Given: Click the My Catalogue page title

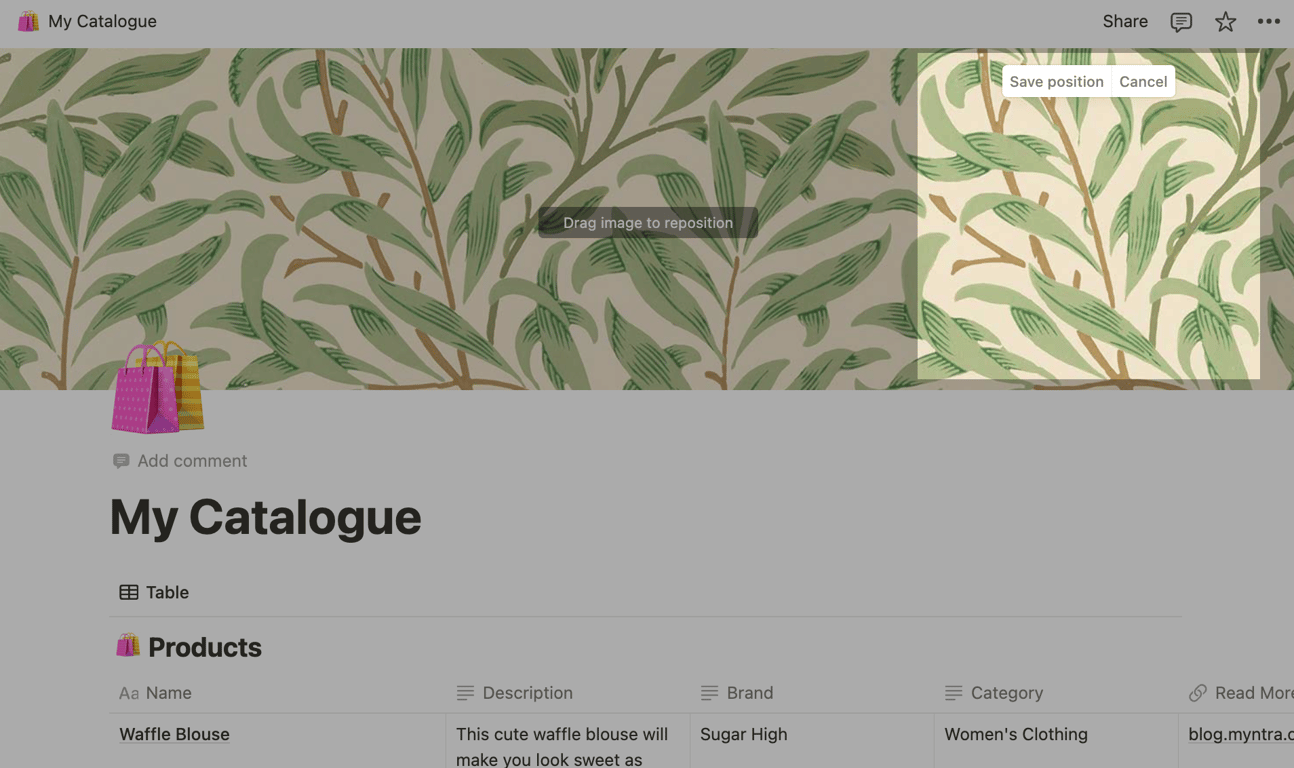Looking at the screenshot, I should [265, 517].
